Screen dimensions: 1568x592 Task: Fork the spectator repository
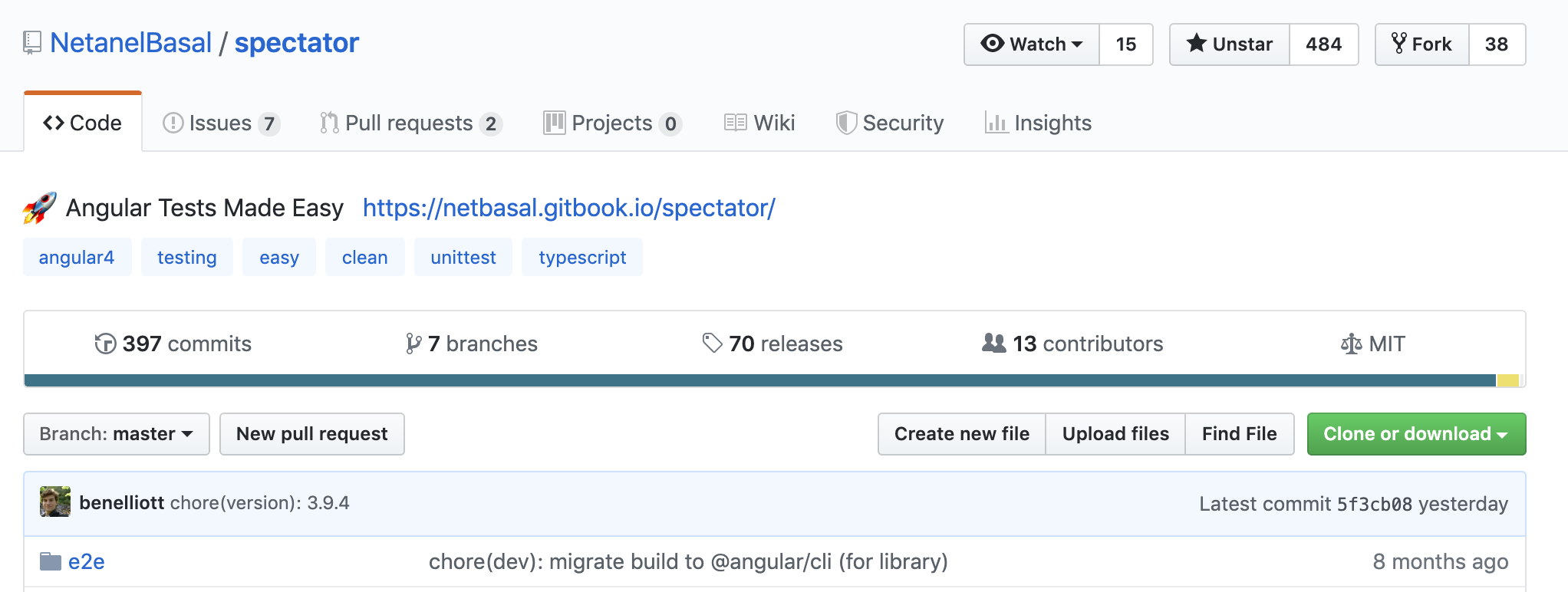point(1422,44)
